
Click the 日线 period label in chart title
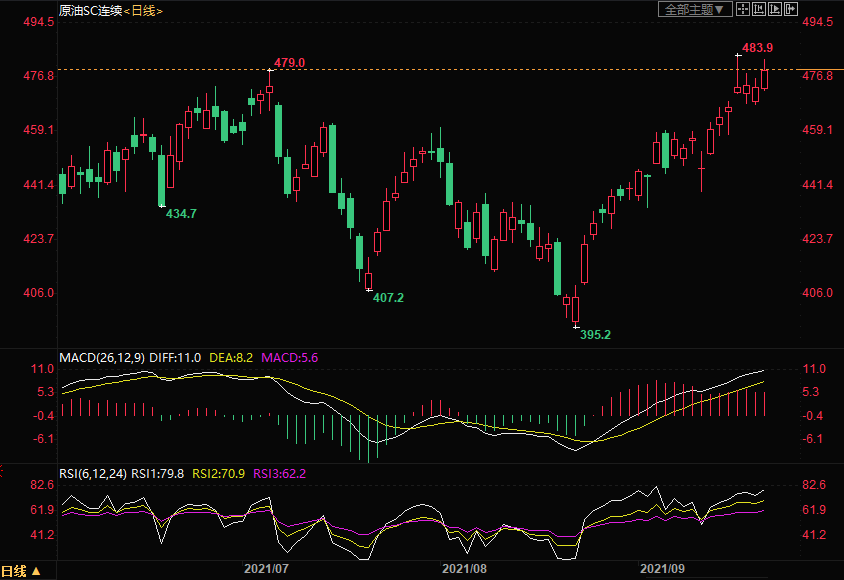point(143,10)
